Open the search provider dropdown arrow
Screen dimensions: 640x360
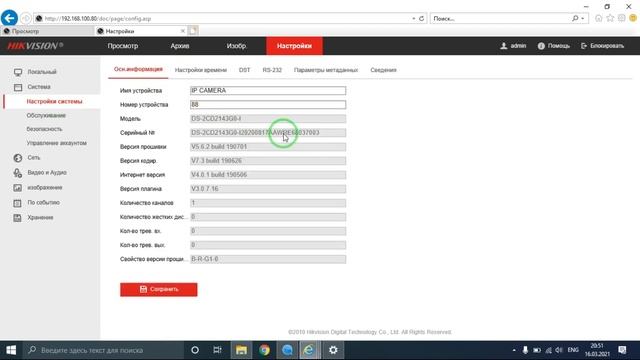tap(582, 18)
